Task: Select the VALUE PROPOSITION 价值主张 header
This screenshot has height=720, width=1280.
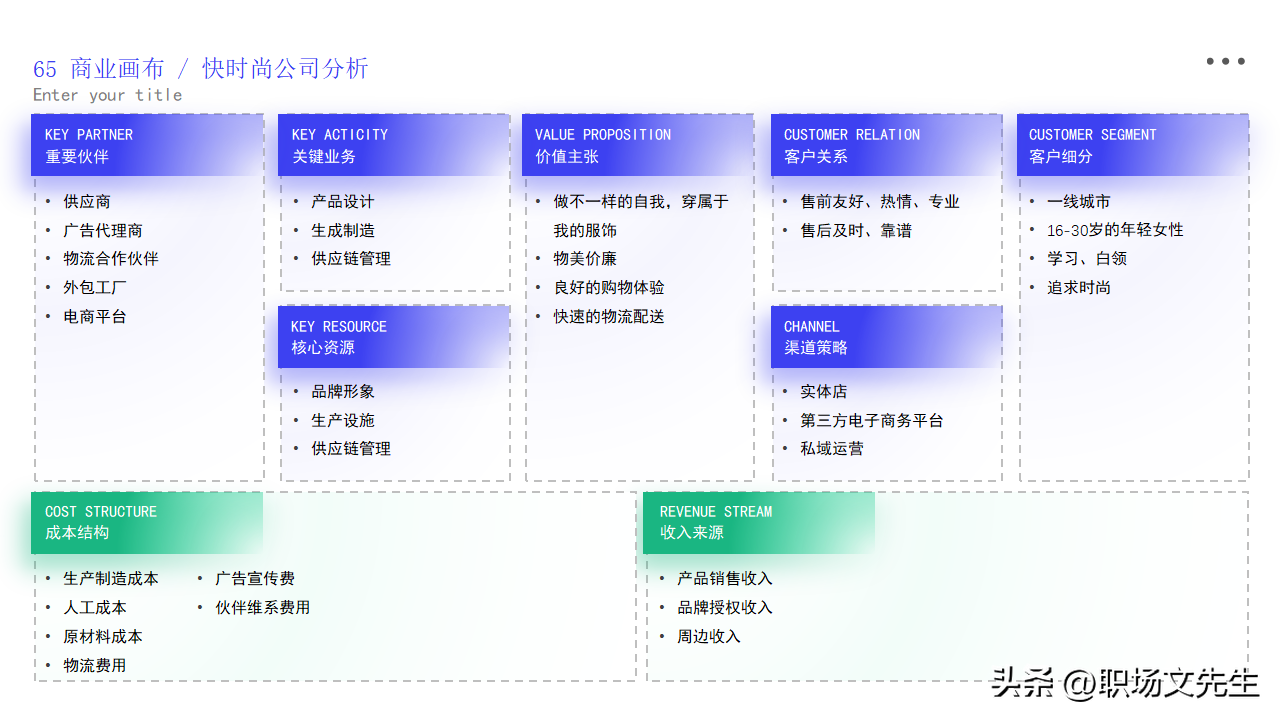Action: pos(638,145)
